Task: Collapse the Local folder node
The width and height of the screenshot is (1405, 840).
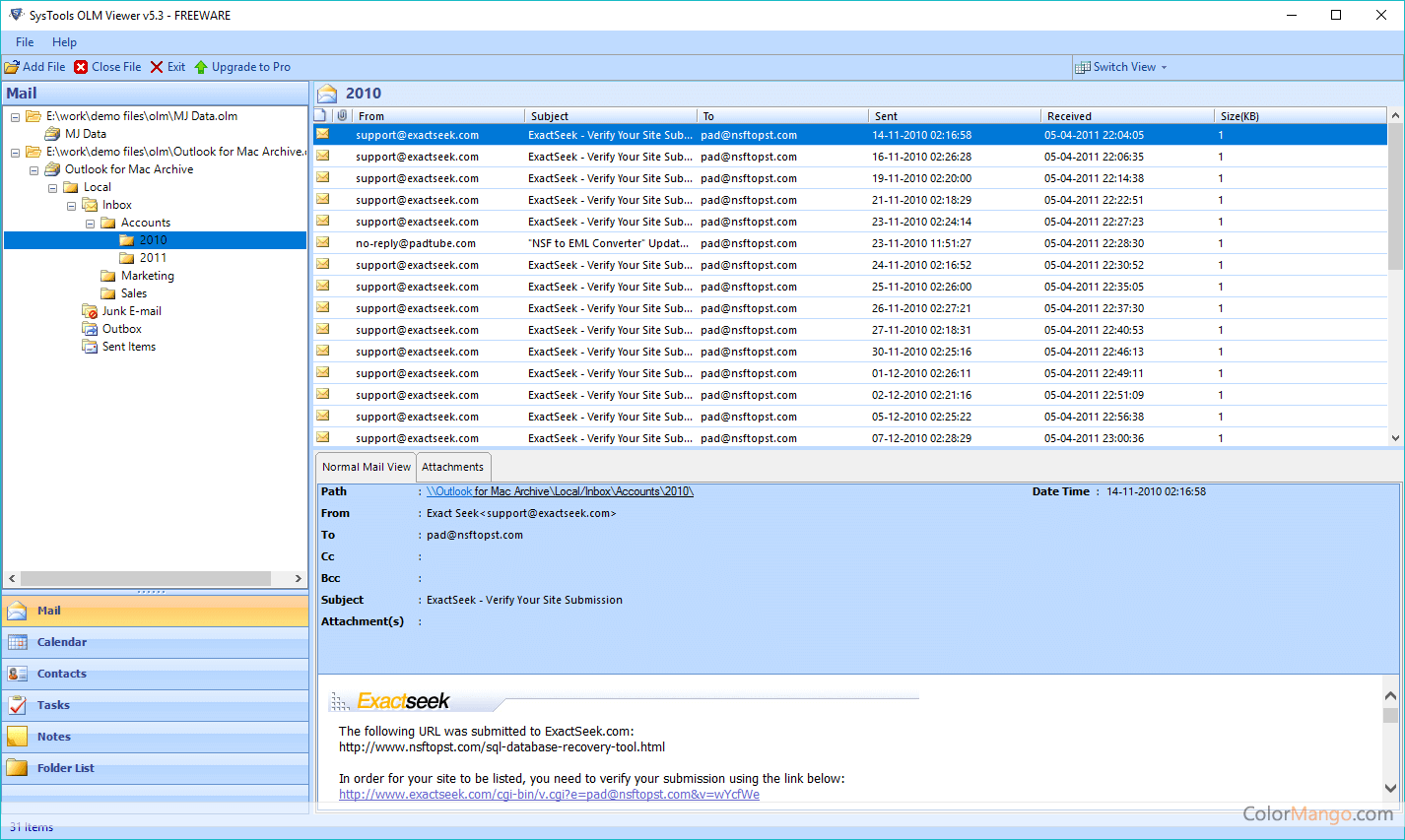Action: [x=52, y=188]
